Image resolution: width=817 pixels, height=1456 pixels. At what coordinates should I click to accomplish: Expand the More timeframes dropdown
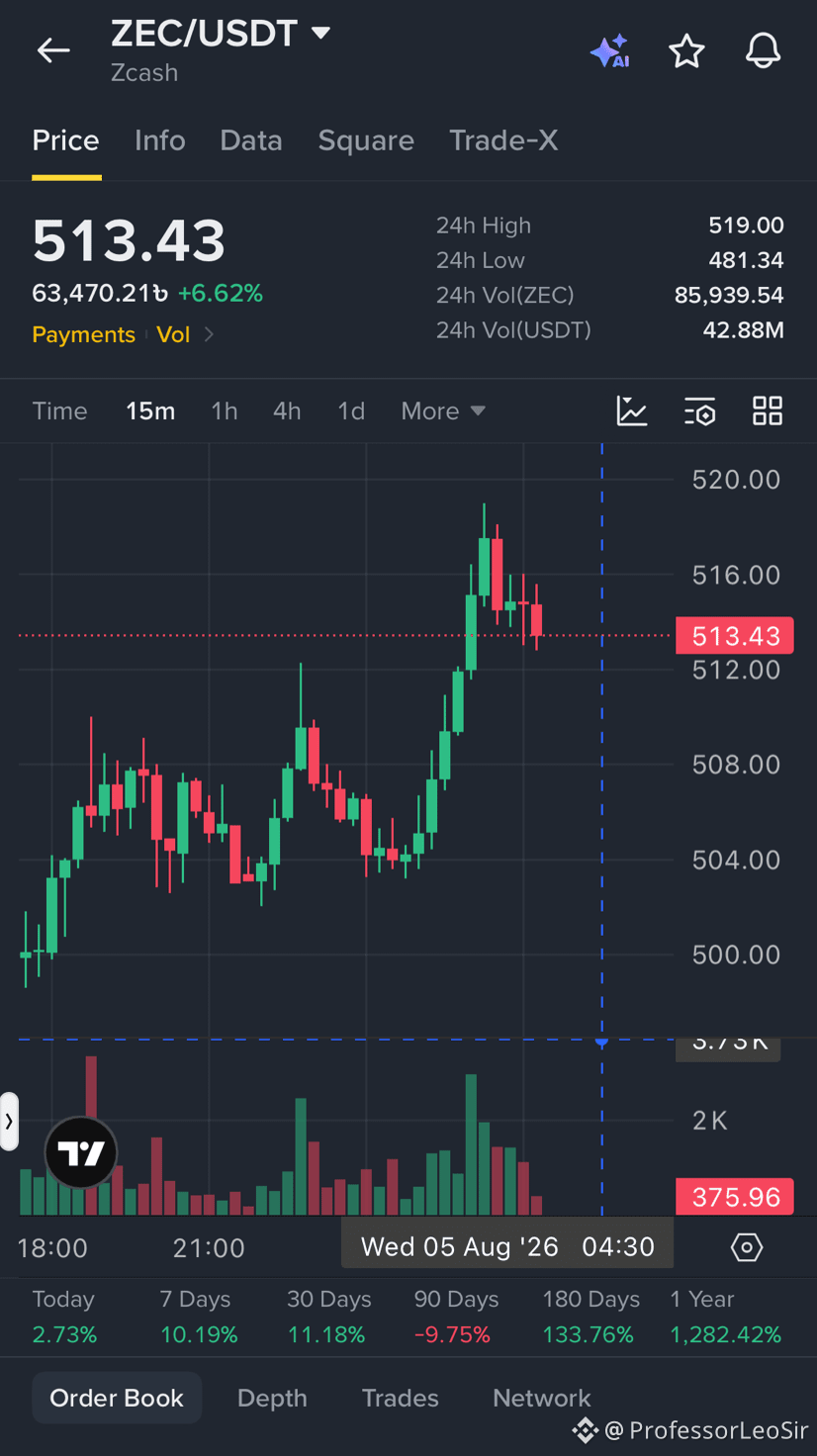[x=443, y=410]
